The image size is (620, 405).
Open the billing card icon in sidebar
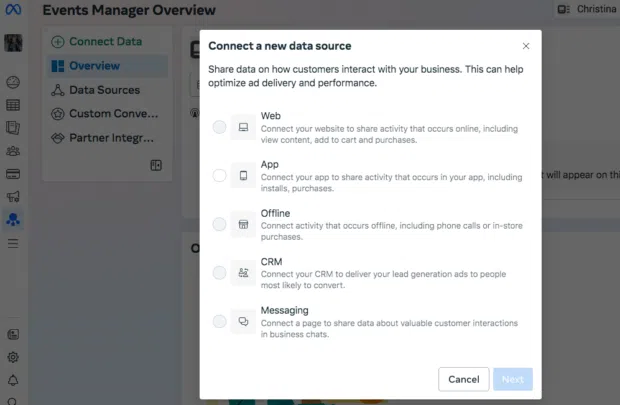coord(13,174)
